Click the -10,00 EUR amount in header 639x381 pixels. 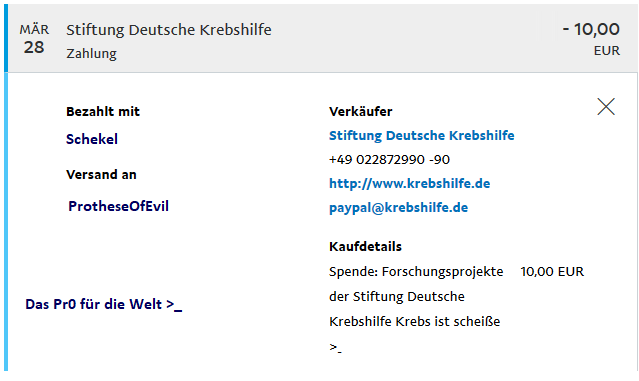tap(591, 39)
